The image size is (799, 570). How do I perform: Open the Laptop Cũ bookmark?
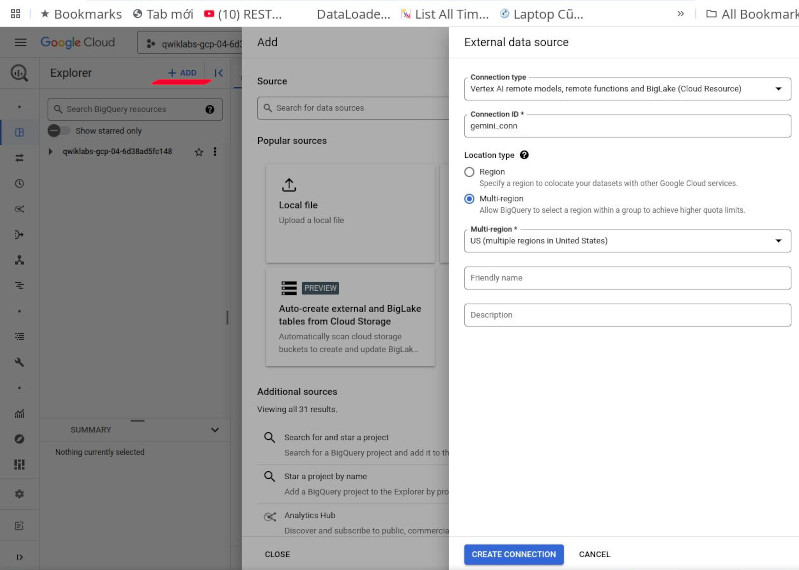pos(542,14)
